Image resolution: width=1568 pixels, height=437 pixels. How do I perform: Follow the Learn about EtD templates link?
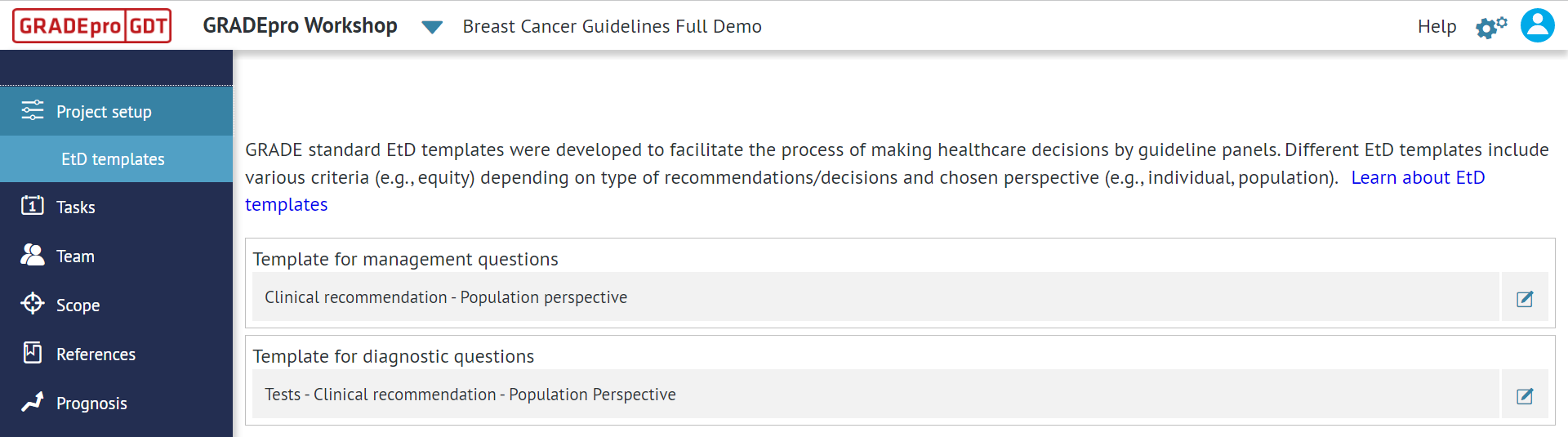click(x=1417, y=178)
